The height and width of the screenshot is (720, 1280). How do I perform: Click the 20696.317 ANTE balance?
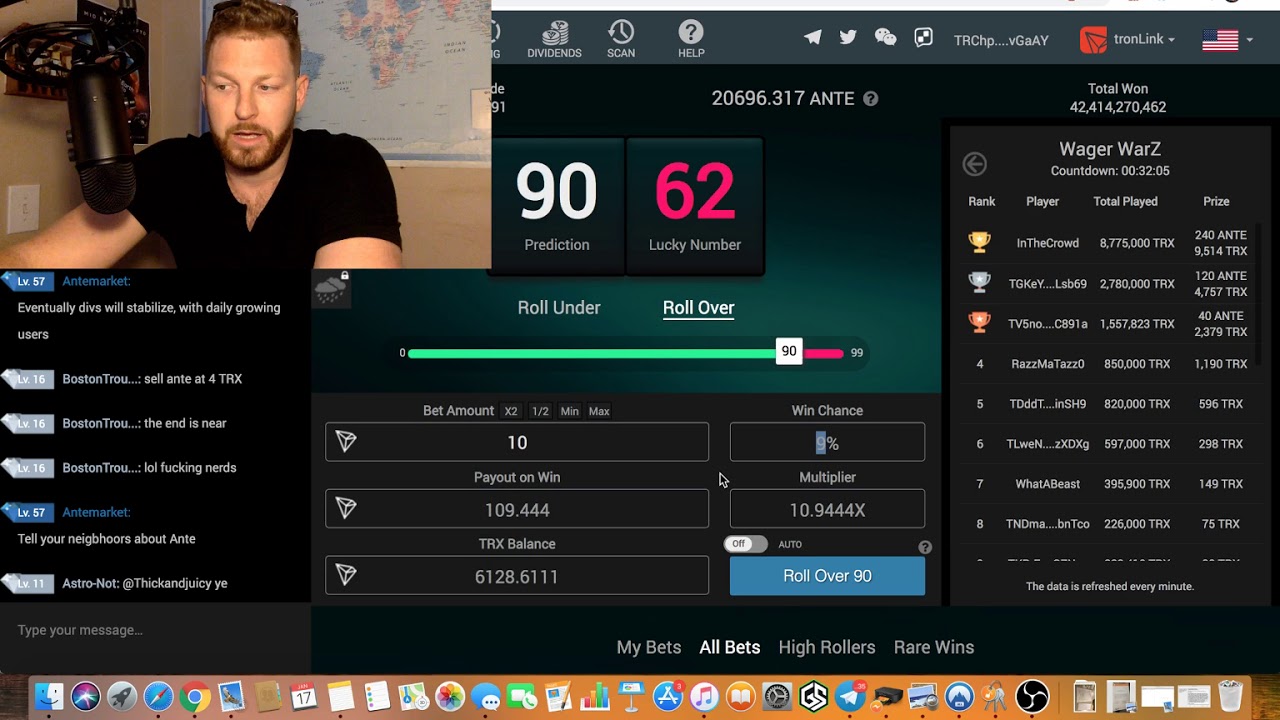click(783, 98)
